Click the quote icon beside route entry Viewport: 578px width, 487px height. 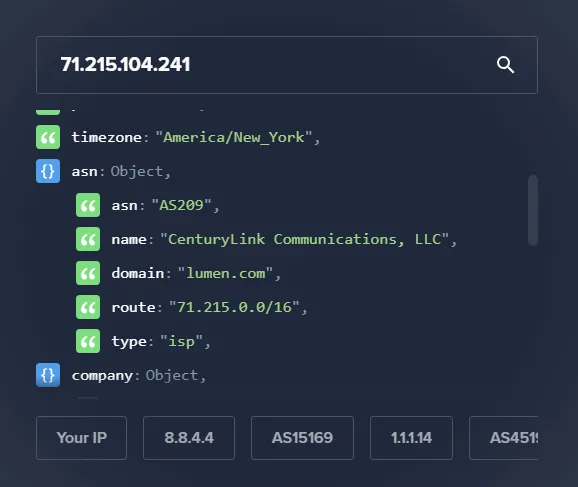(x=88, y=307)
